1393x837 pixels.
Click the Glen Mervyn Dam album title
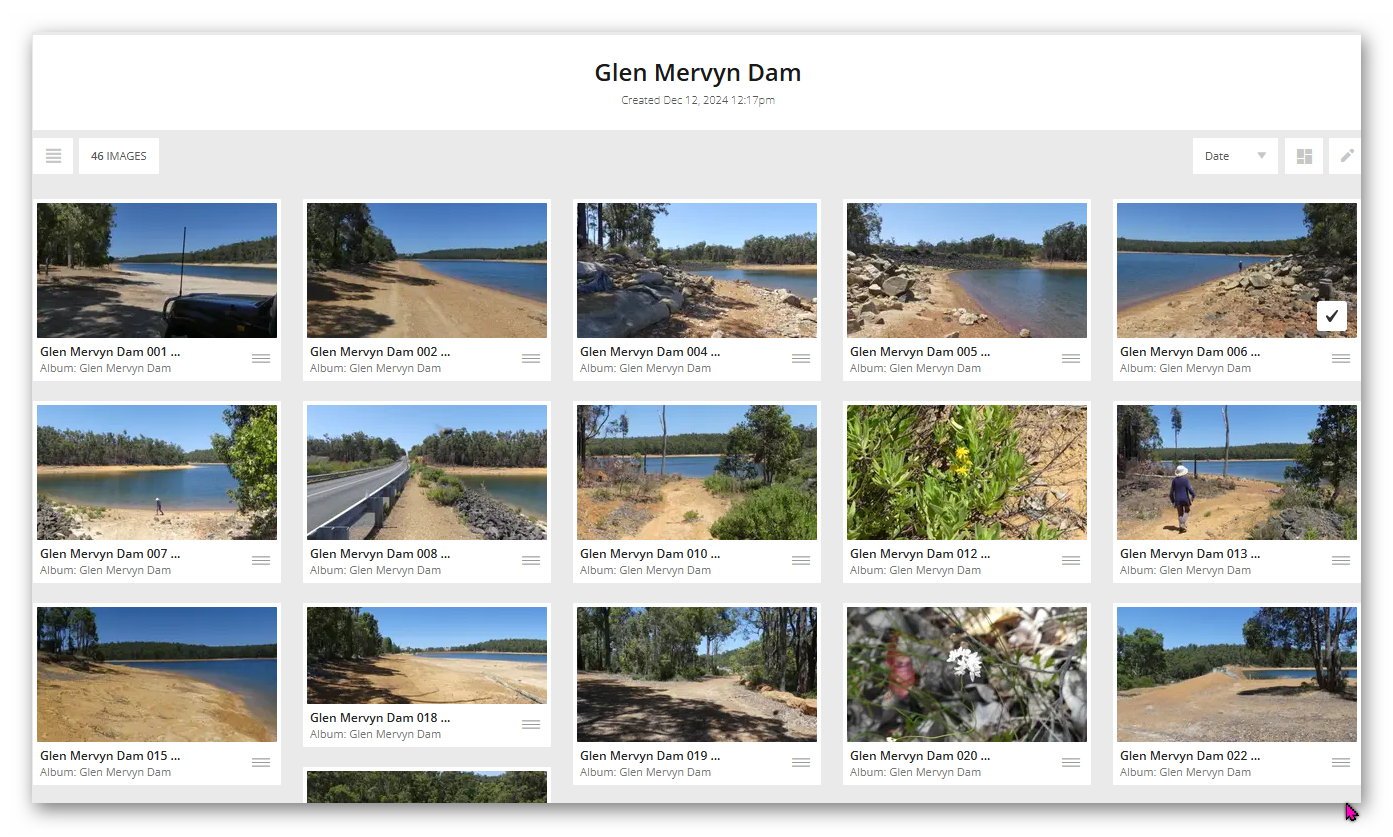[697, 73]
